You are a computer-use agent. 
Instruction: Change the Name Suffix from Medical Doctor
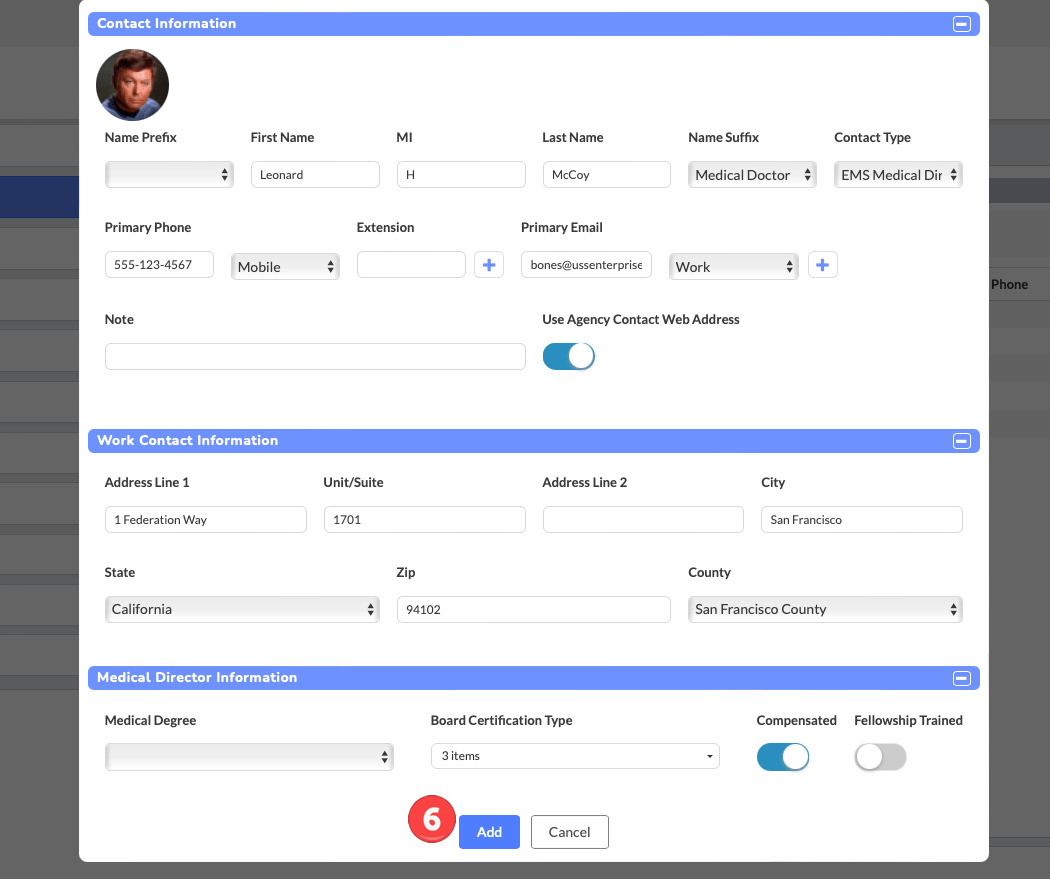(752, 174)
